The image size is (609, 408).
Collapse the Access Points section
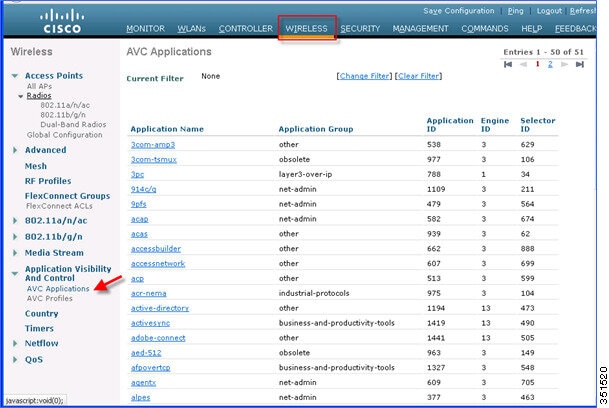(15, 76)
